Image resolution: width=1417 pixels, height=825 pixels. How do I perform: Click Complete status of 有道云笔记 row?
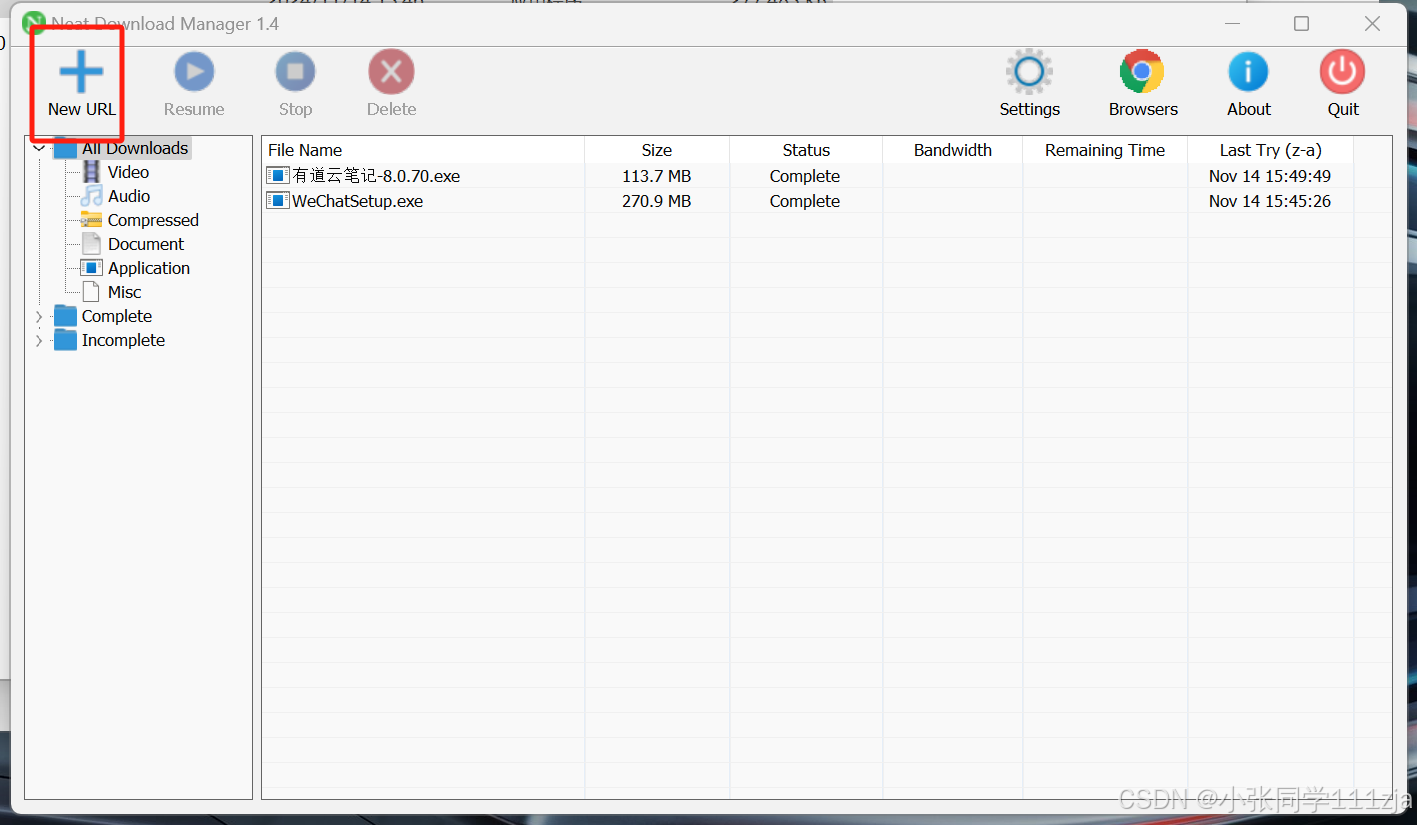coord(805,176)
